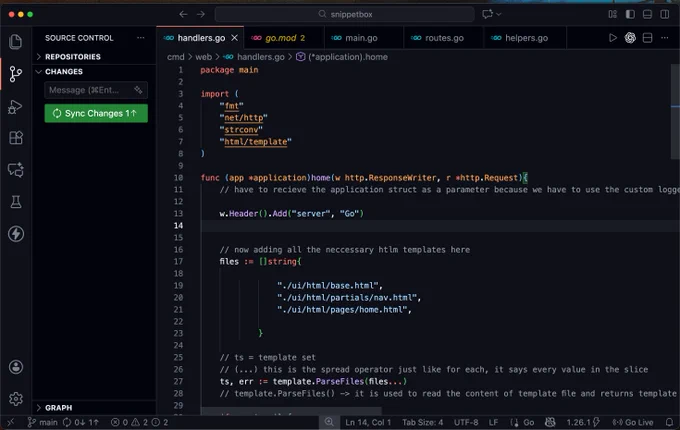Select the handlers.go tab
The height and width of the screenshot is (430, 680).
point(201,38)
